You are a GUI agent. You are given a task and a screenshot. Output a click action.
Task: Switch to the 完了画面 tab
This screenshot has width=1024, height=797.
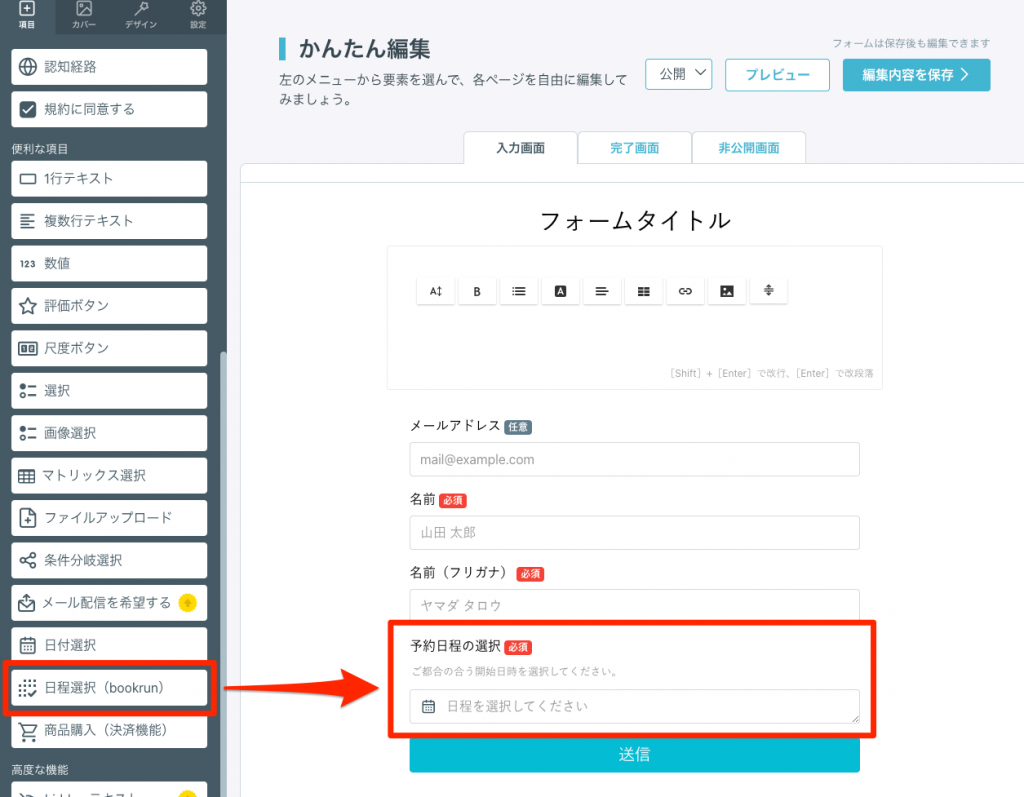point(634,147)
